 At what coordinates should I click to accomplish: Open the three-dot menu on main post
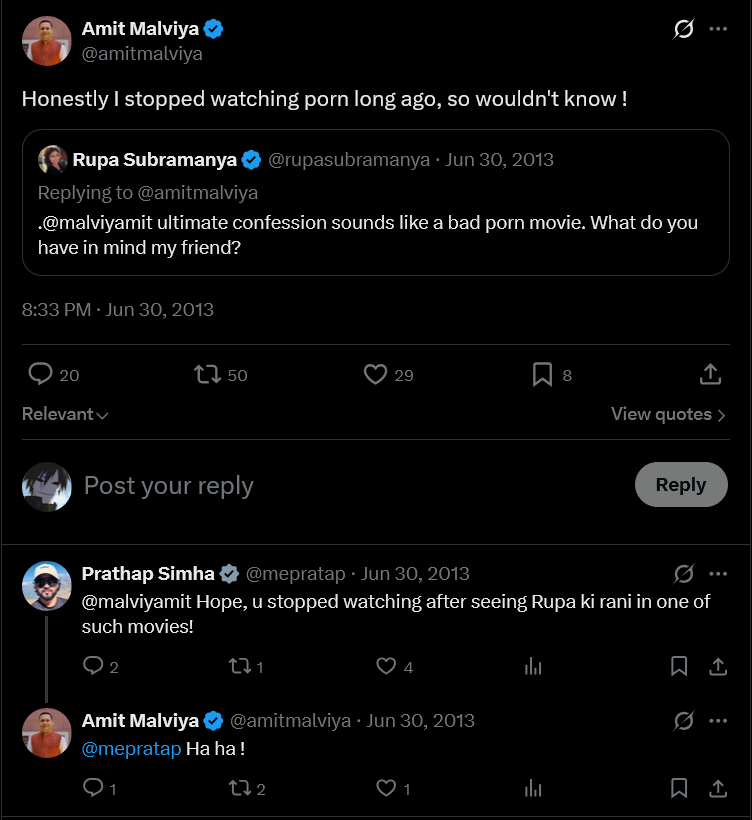[718, 29]
